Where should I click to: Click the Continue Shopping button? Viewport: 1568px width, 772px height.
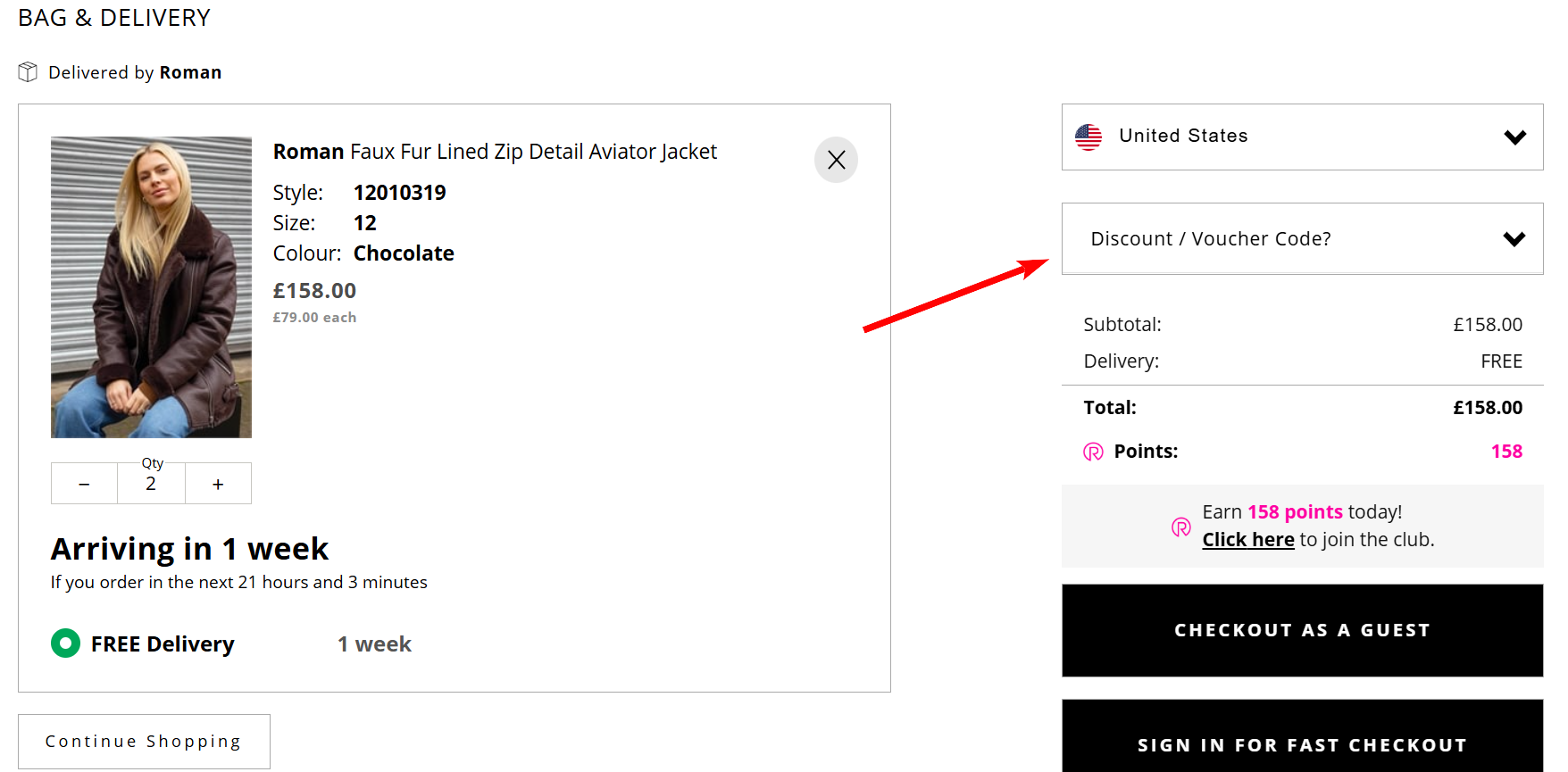coord(143,741)
